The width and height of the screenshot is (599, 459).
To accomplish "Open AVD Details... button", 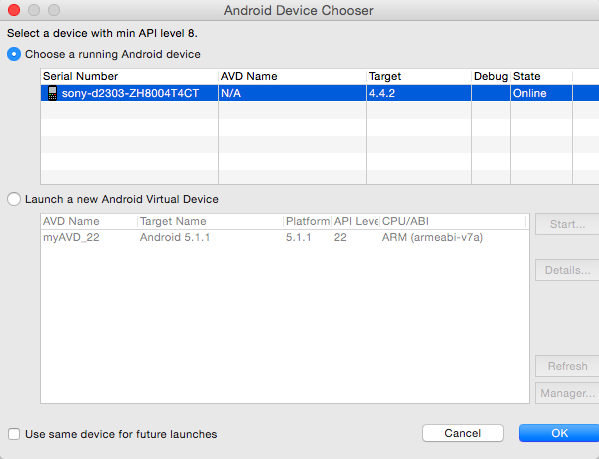I will (567, 270).
